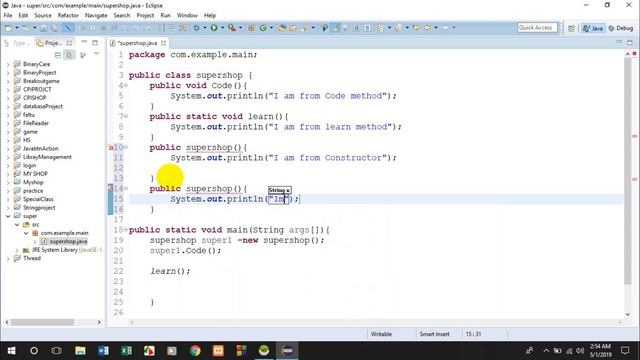Expand the Thread project
The height and width of the screenshot is (360, 640).
(8, 258)
